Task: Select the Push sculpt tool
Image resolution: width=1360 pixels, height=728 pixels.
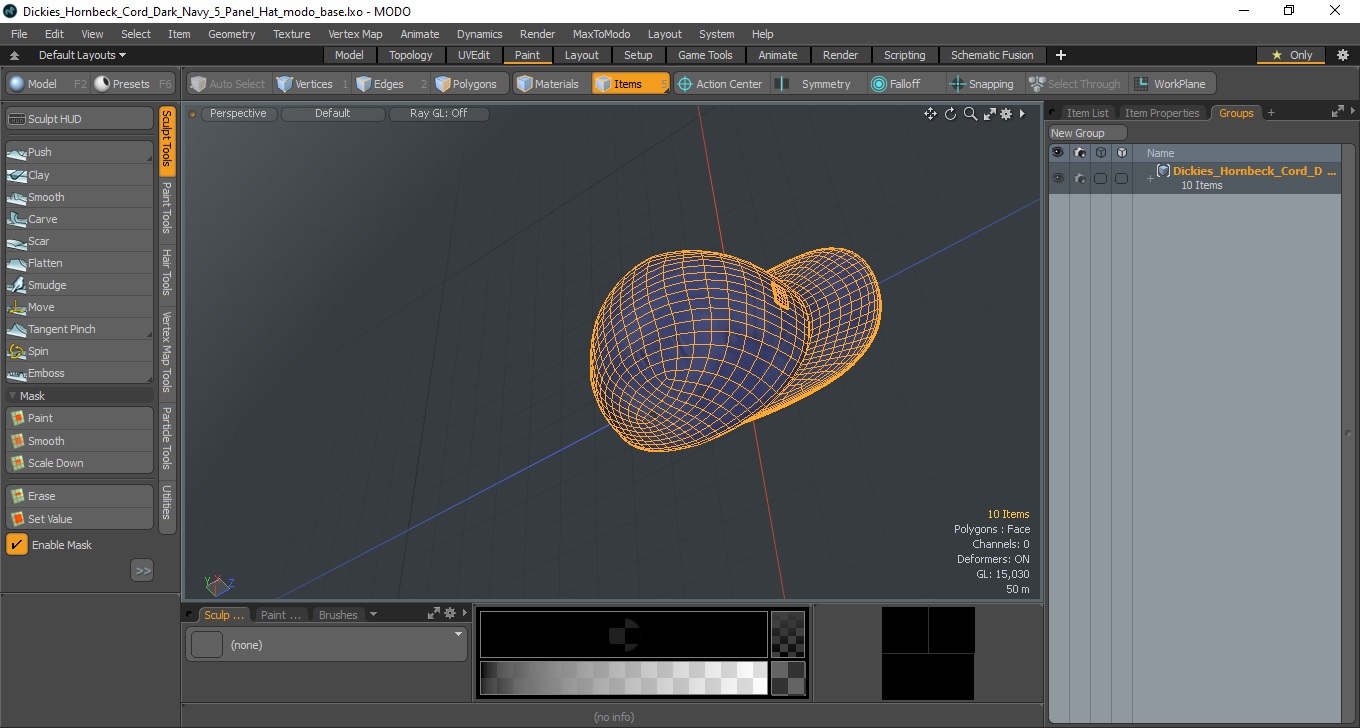Action: pos(79,152)
